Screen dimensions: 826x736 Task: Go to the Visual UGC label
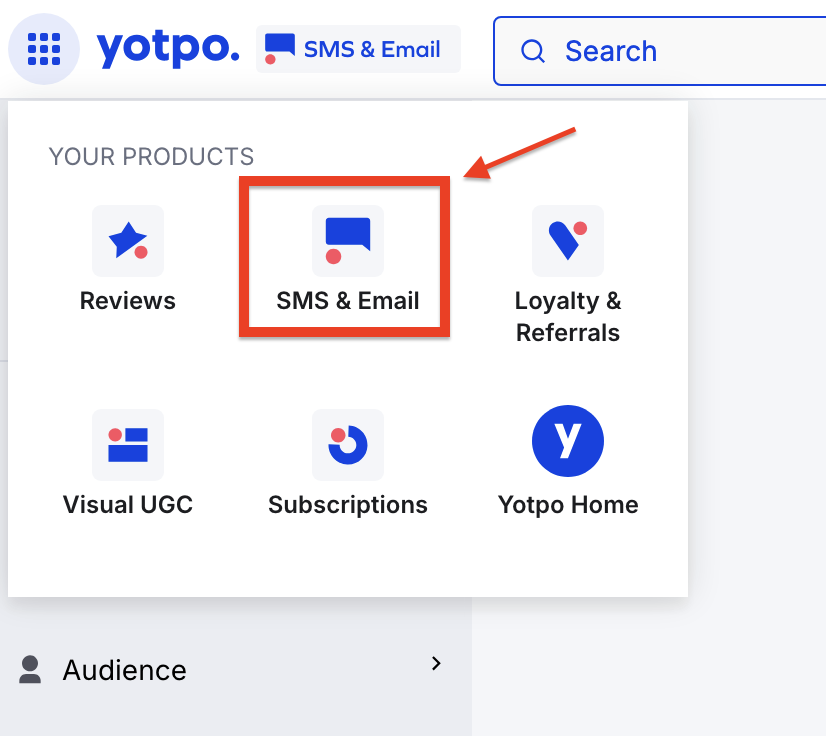click(x=128, y=505)
